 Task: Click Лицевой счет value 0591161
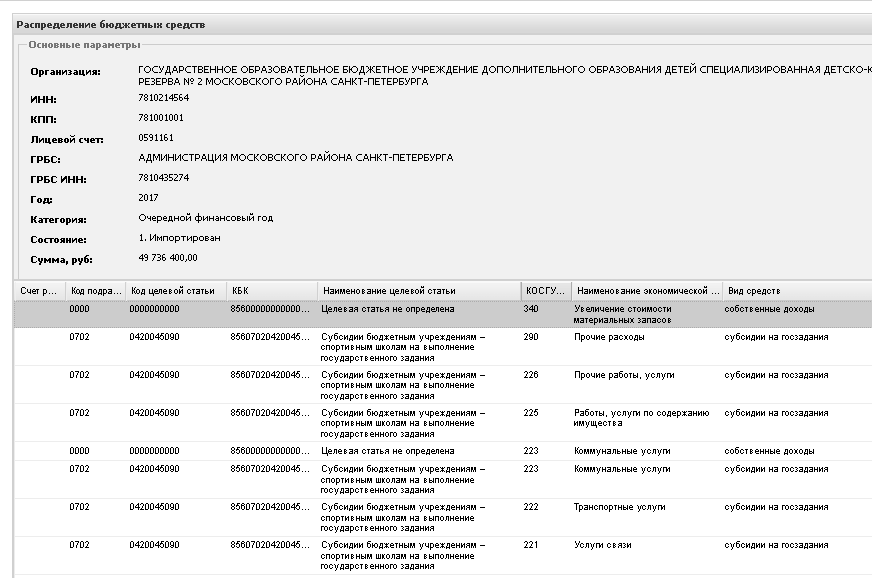pos(156,138)
